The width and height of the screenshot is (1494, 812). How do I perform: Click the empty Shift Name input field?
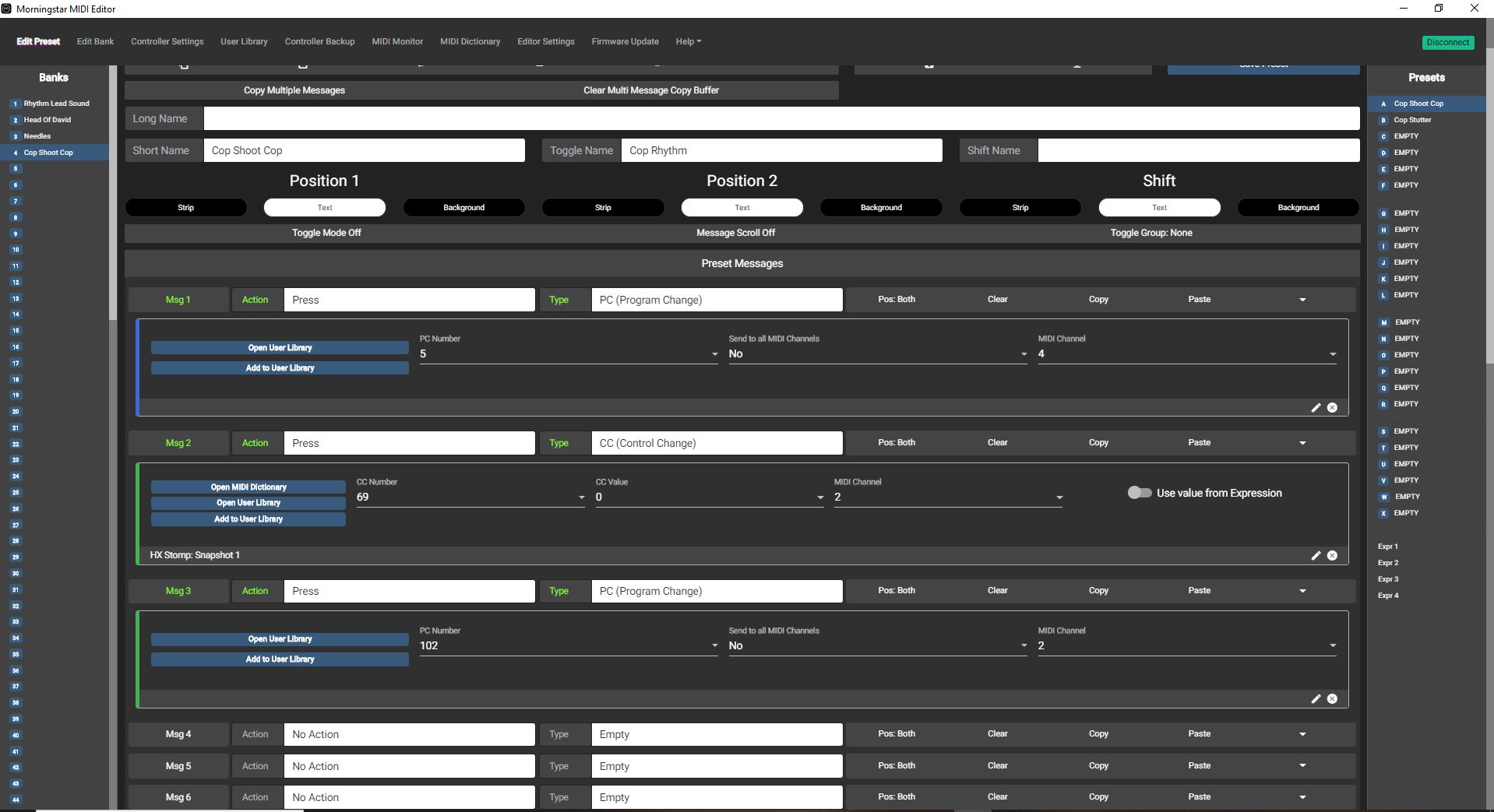1199,150
